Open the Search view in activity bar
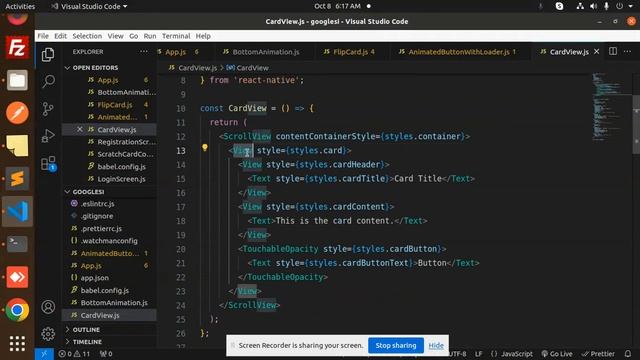 tap(48, 81)
